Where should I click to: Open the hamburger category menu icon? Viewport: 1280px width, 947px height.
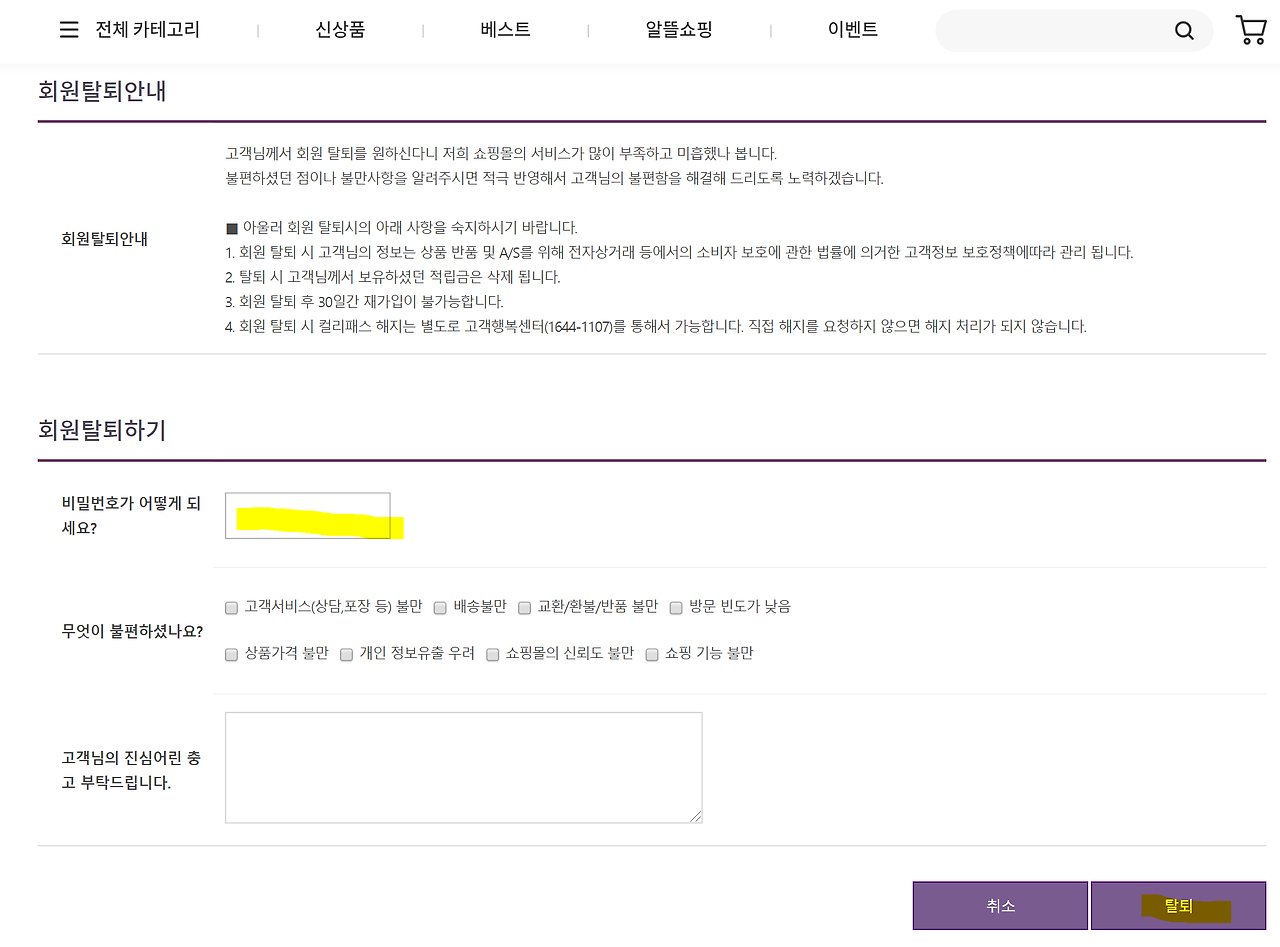click(x=68, y=29)
